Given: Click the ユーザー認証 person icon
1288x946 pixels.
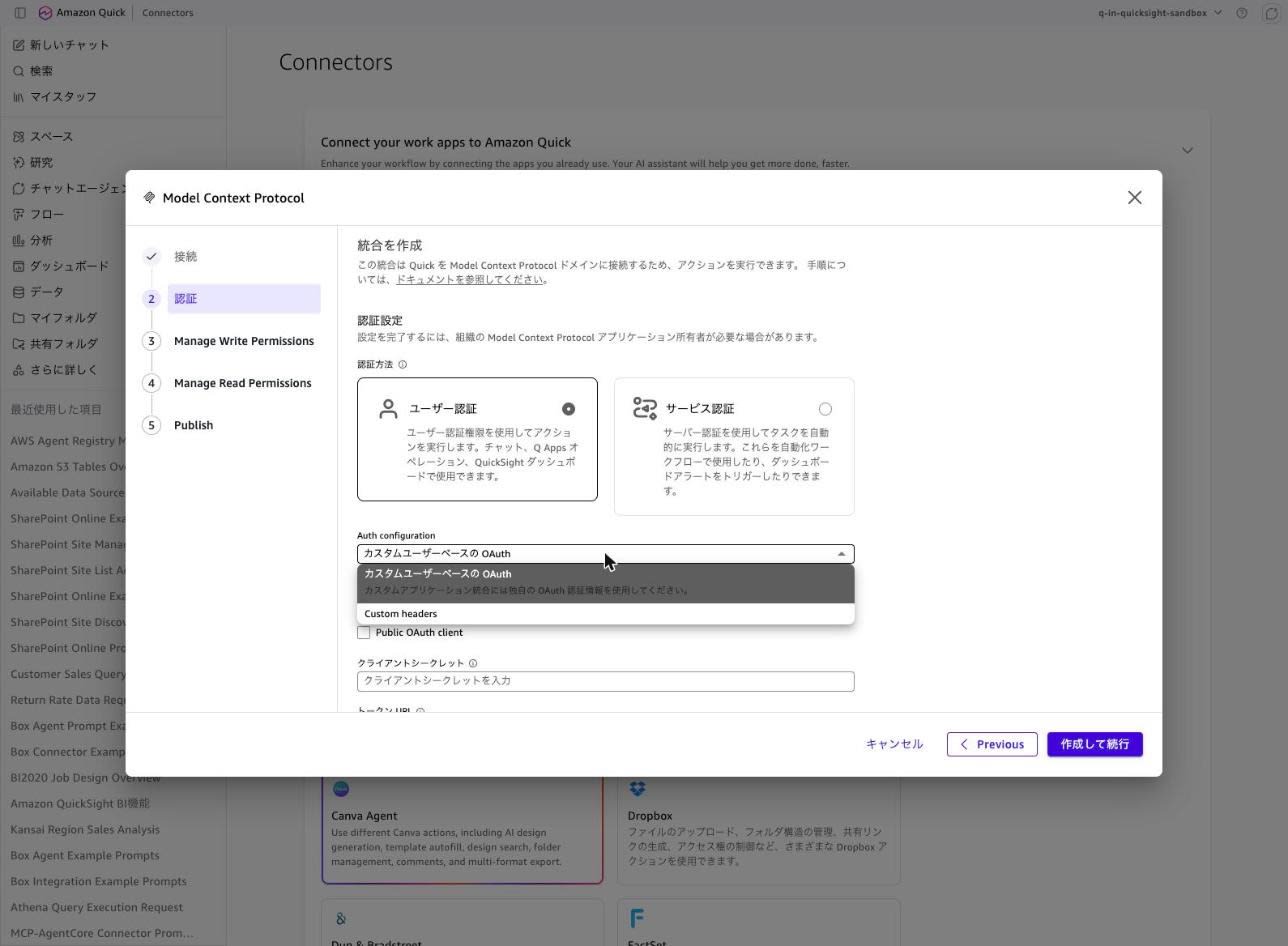Looking at the screenshot, I should [x=388, y=408].
